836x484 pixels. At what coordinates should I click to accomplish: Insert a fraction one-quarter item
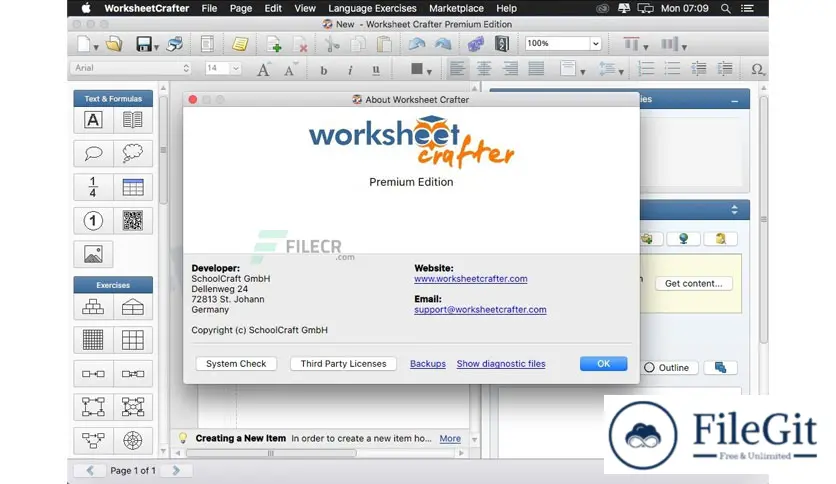[93, 187]
